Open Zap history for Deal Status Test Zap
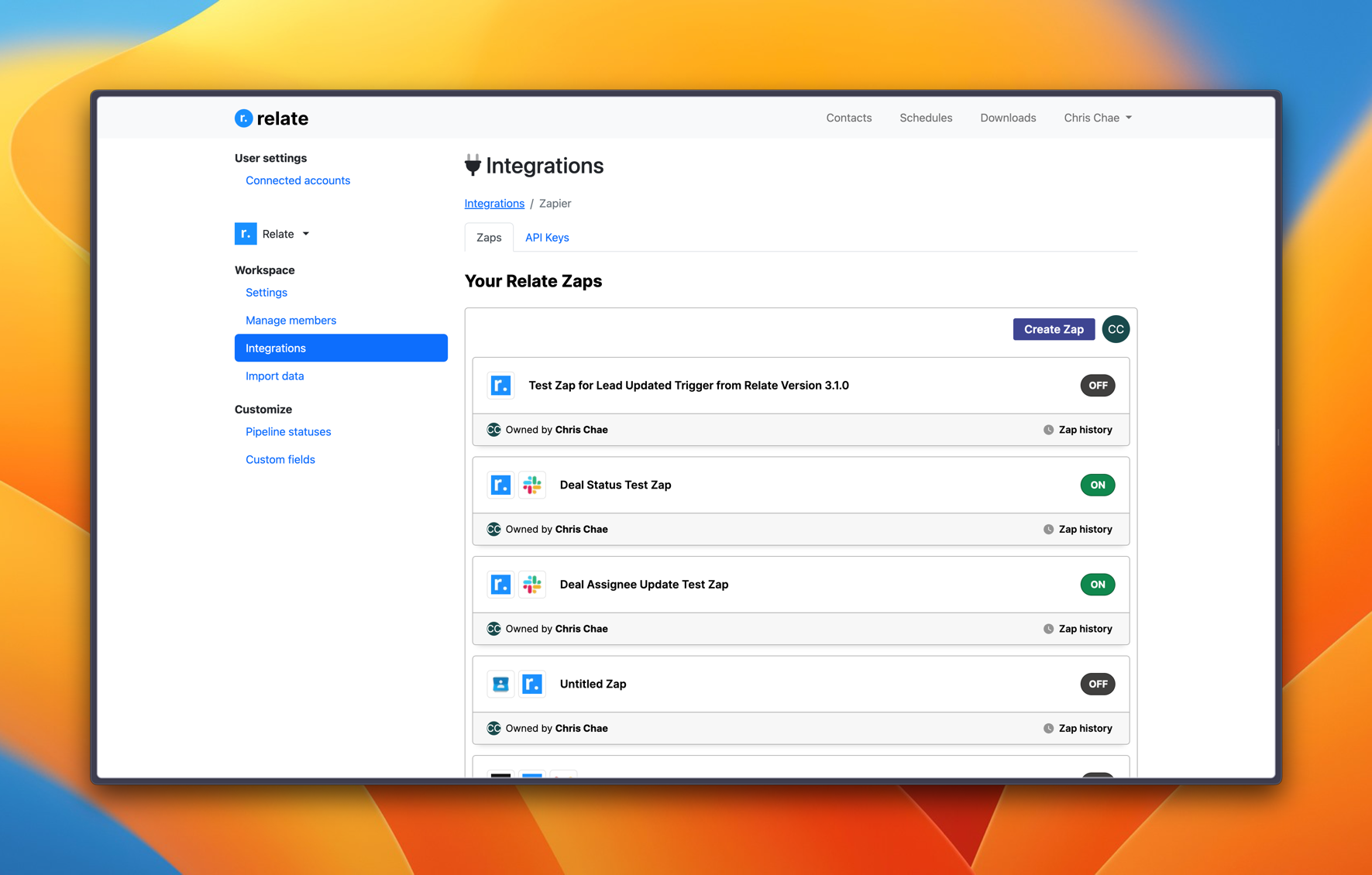 coord(1078,530)
